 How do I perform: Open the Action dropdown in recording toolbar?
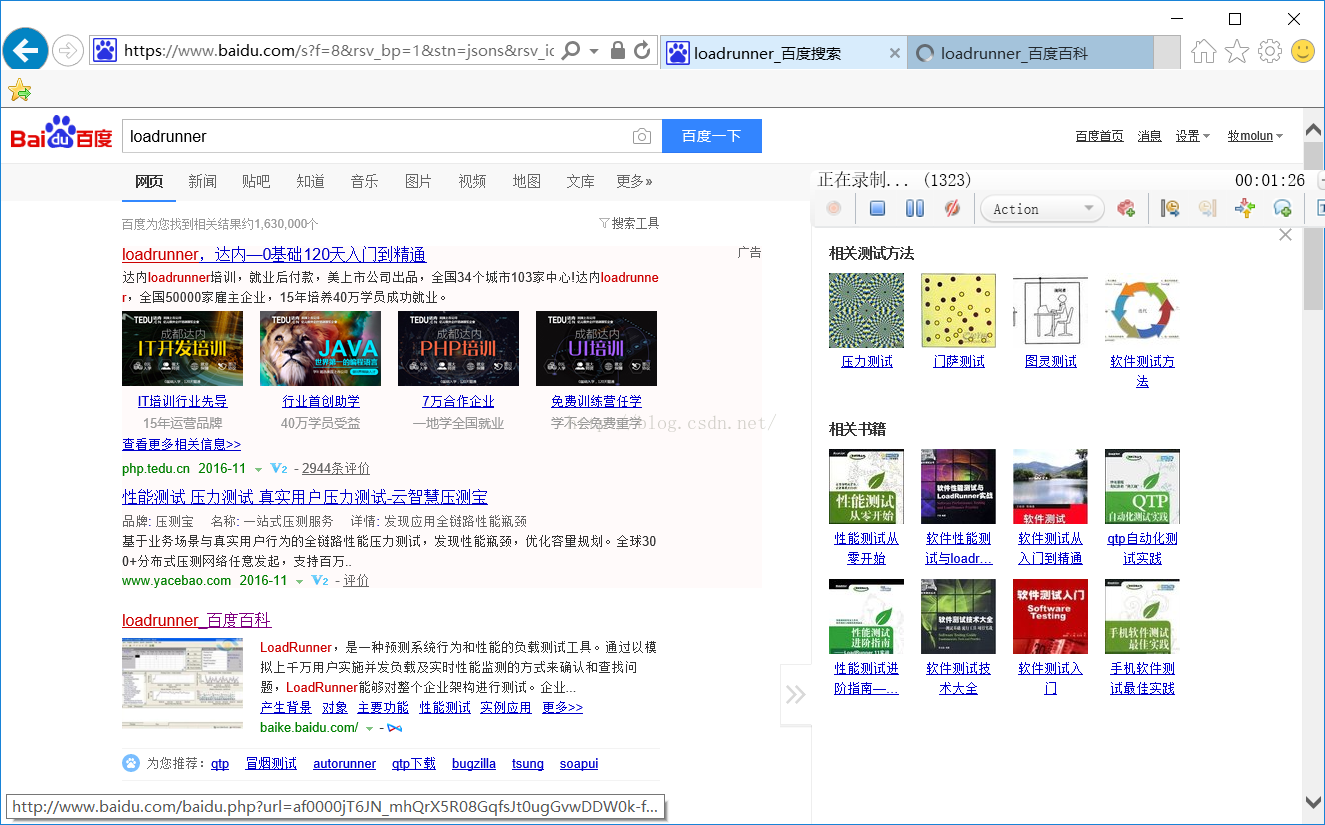click(1043, 209)
